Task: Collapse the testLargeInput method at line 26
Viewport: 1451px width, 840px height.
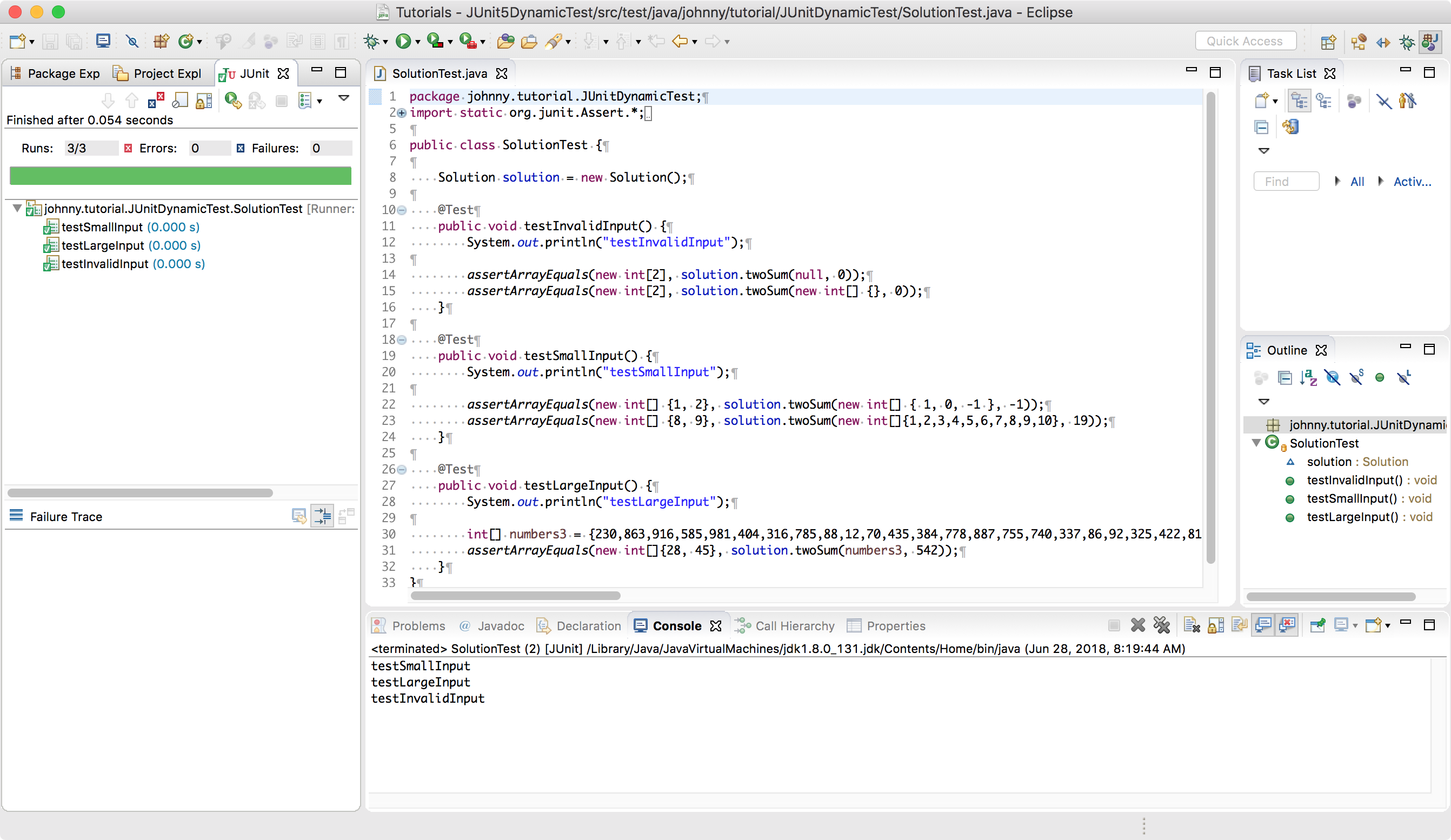Action: tap(402, 470)
